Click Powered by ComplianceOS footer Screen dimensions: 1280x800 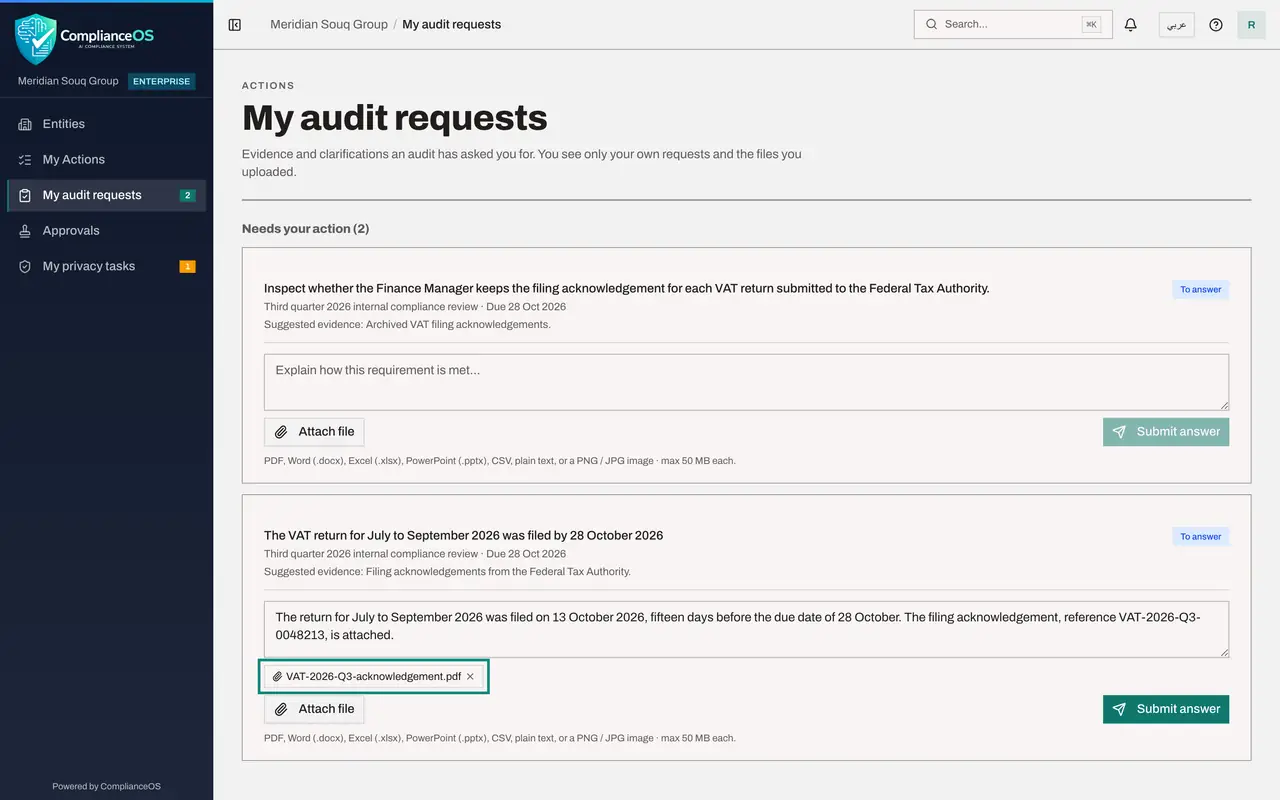[106, 786]
